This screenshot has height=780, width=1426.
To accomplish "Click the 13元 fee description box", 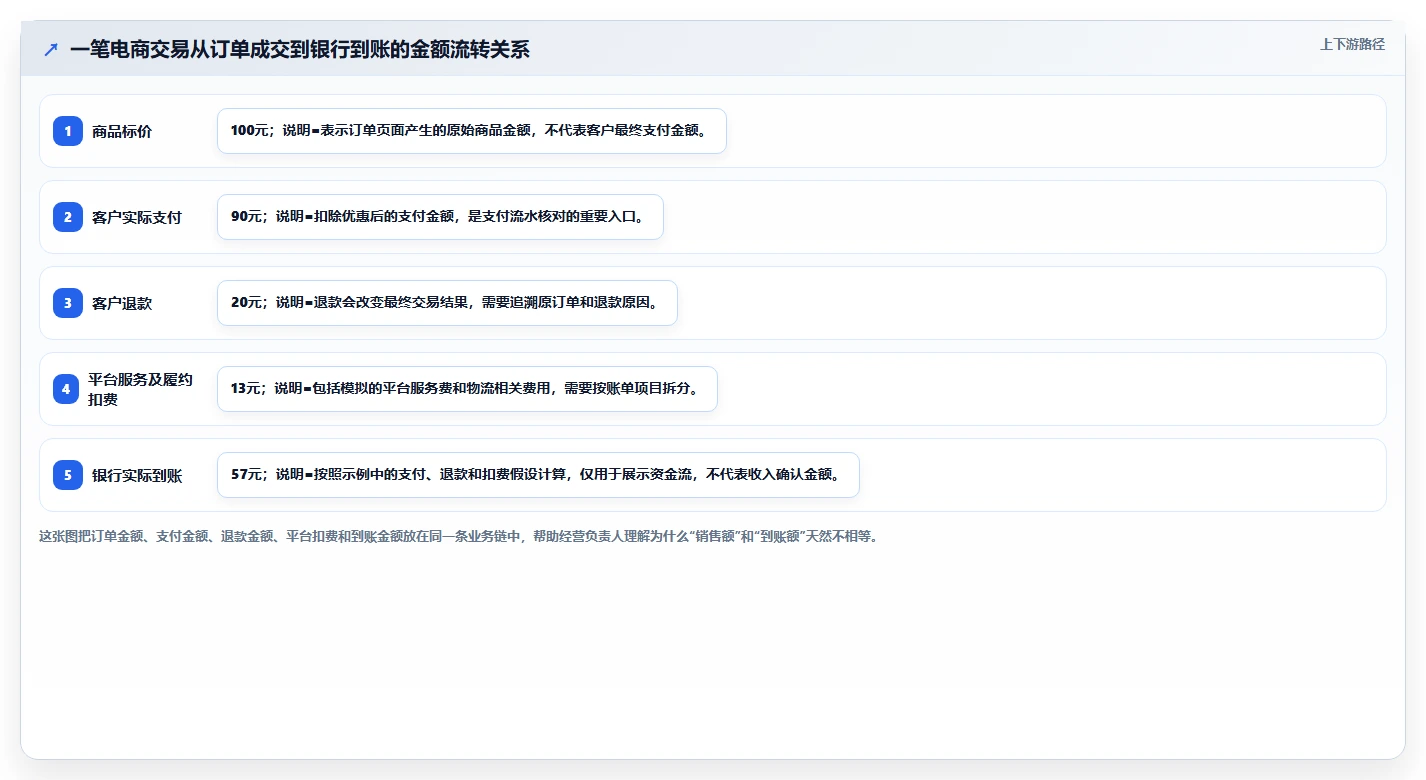I will pyautogui.click(x=467, y=389).
